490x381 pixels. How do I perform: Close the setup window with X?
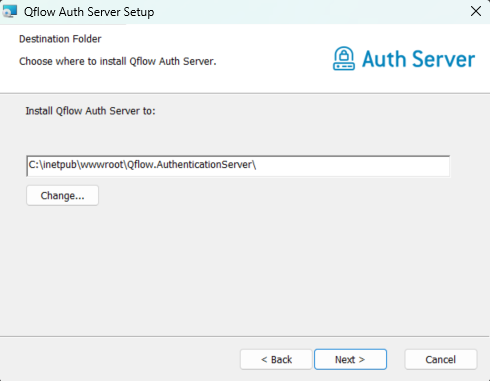point(476,11)
